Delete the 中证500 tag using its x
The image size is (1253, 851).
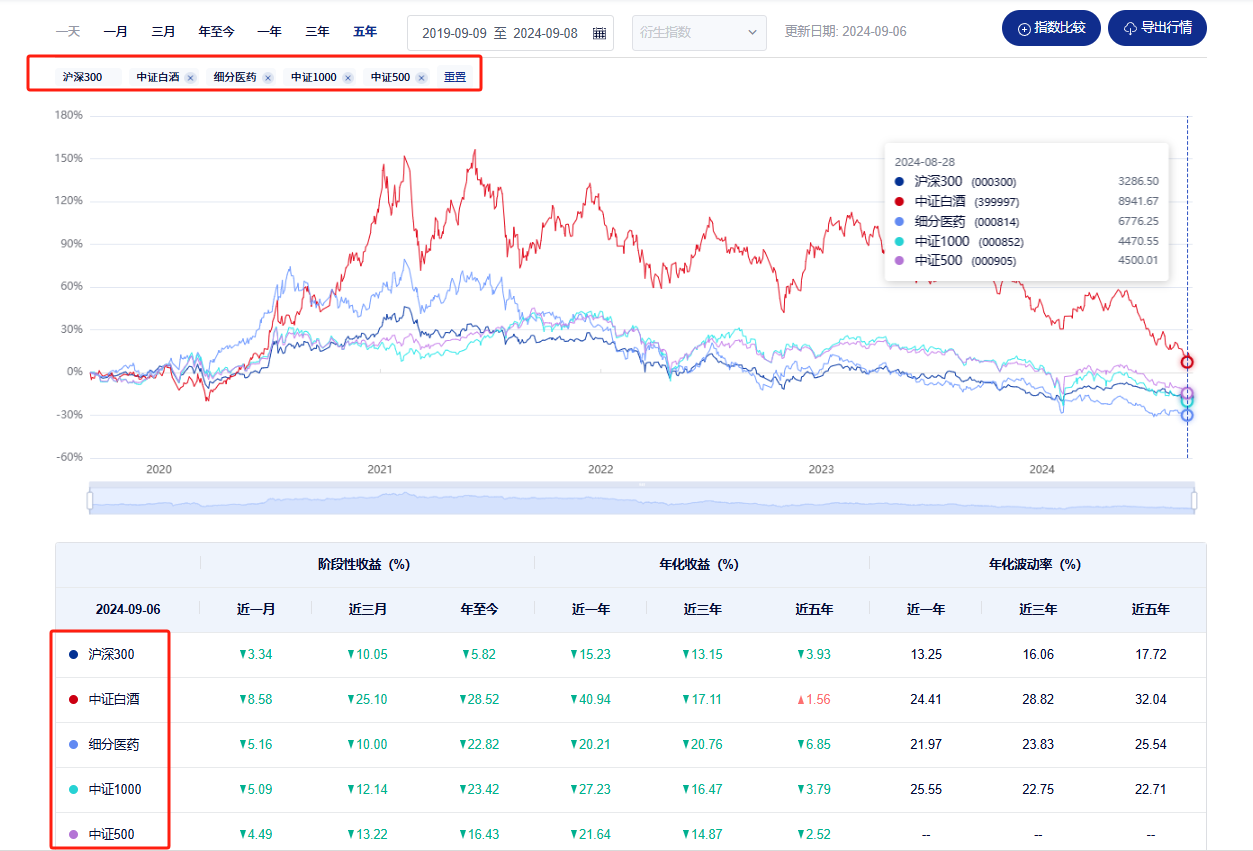421,77
